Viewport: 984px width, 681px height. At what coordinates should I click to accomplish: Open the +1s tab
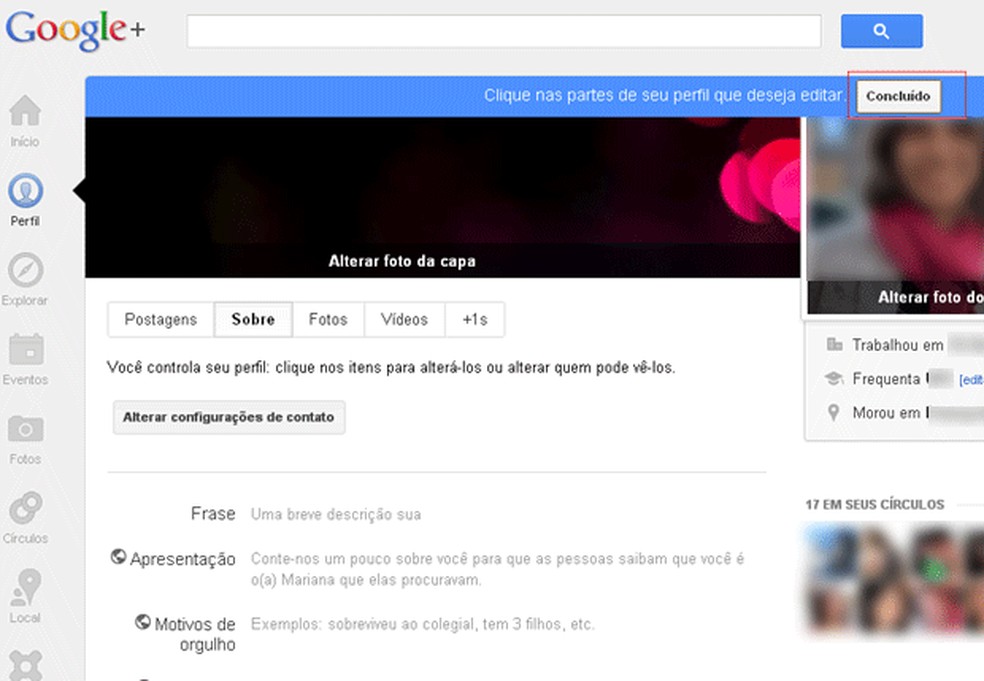(x=475, y=319)
